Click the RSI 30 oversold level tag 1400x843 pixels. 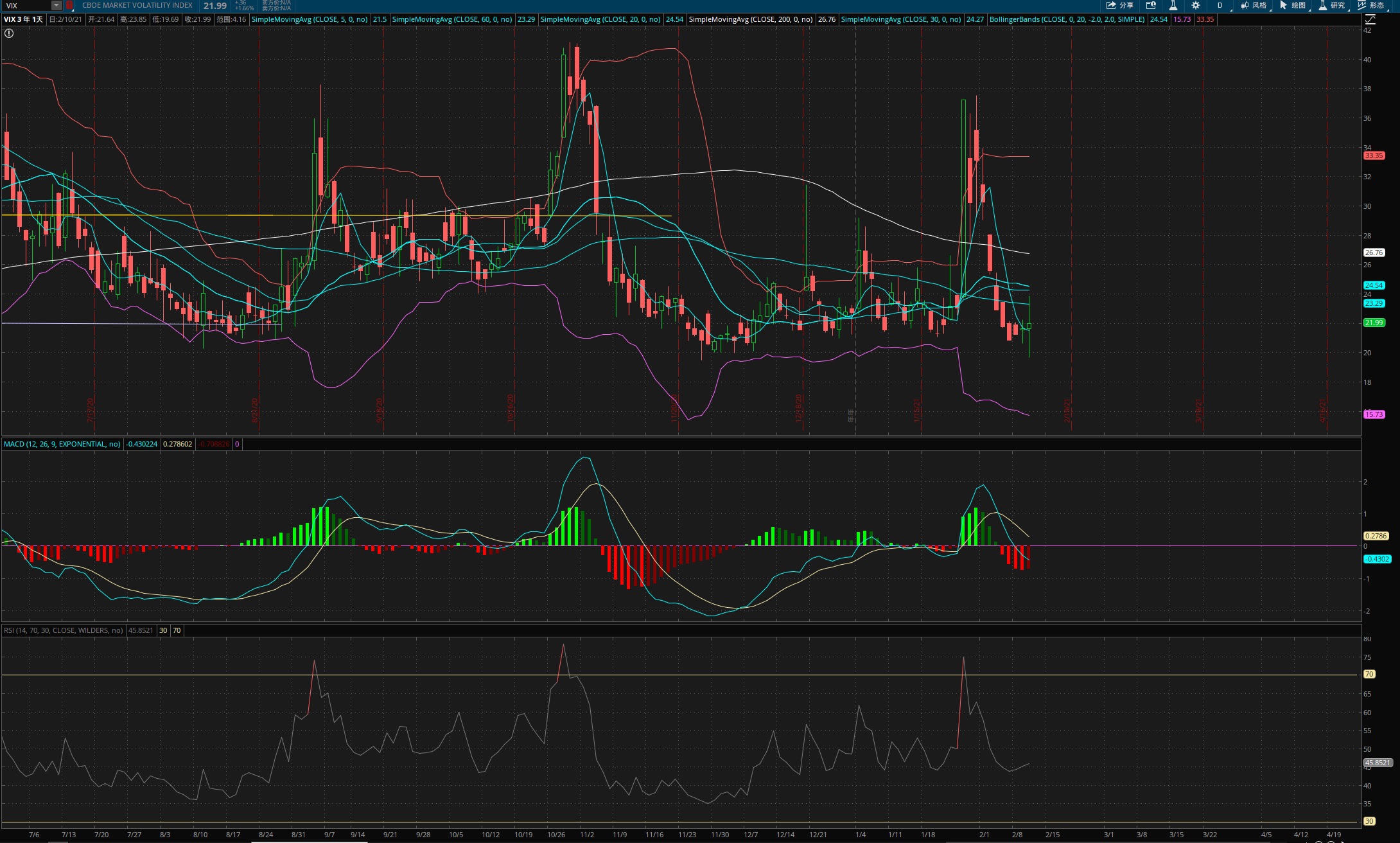click(1369, 821)
